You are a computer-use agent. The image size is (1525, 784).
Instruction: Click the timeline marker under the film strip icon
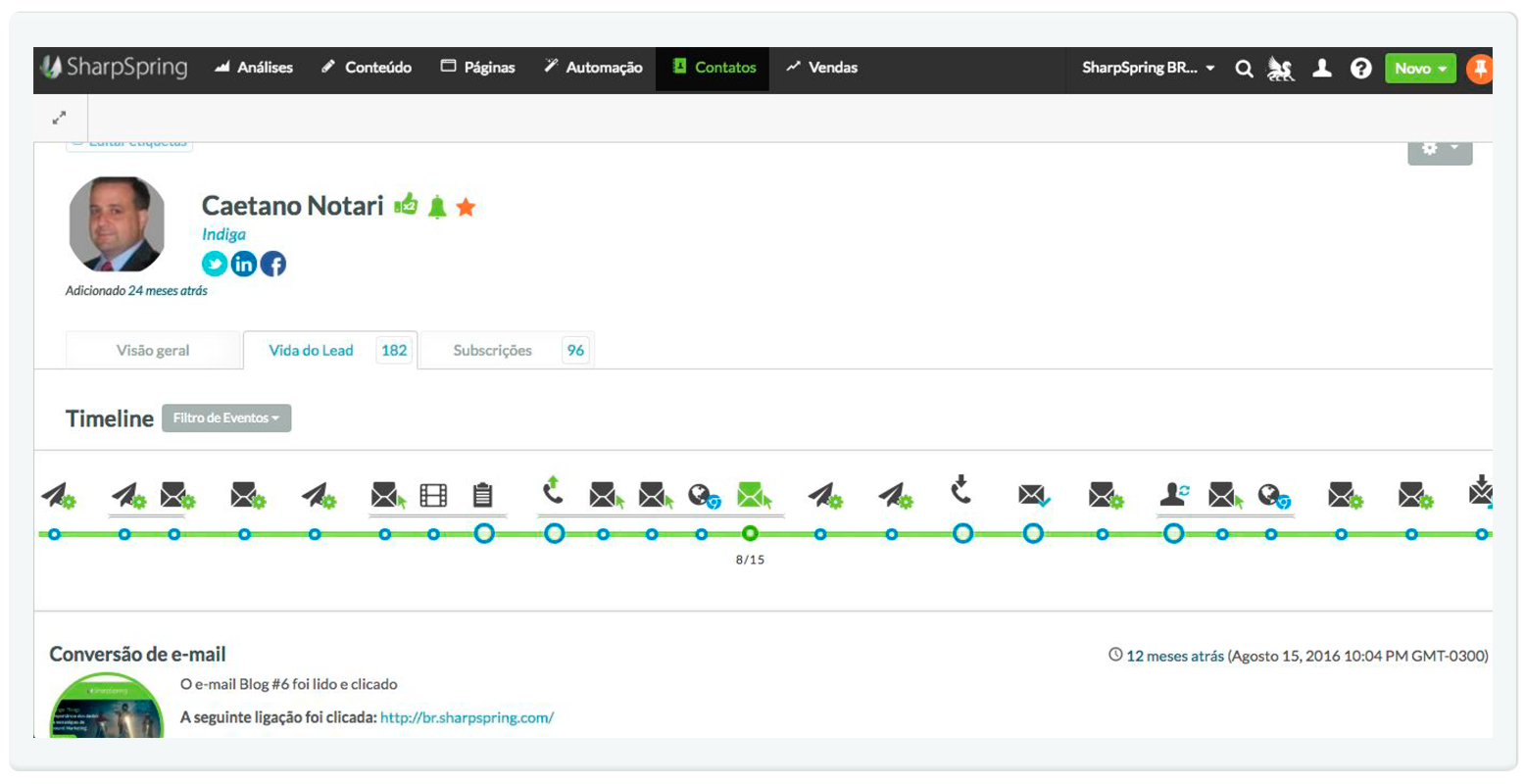coord(433,534)
